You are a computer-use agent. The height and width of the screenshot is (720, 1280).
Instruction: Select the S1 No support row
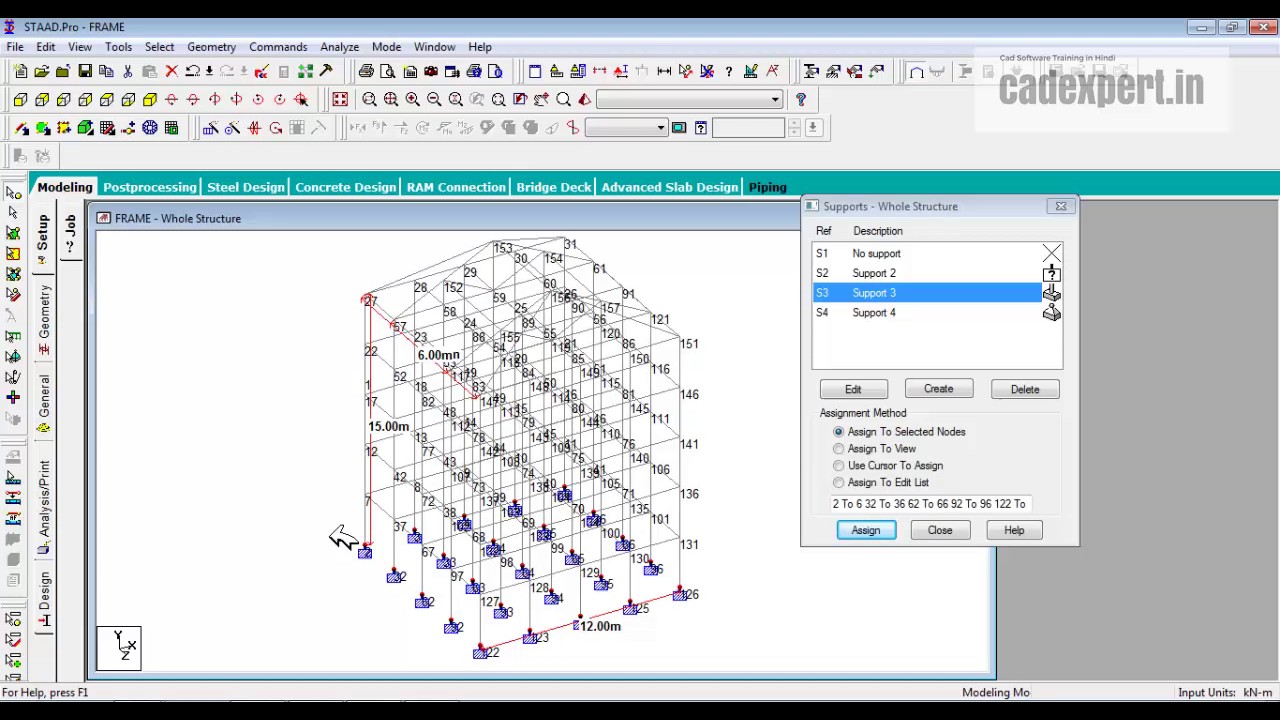click(x=937, y=254)
